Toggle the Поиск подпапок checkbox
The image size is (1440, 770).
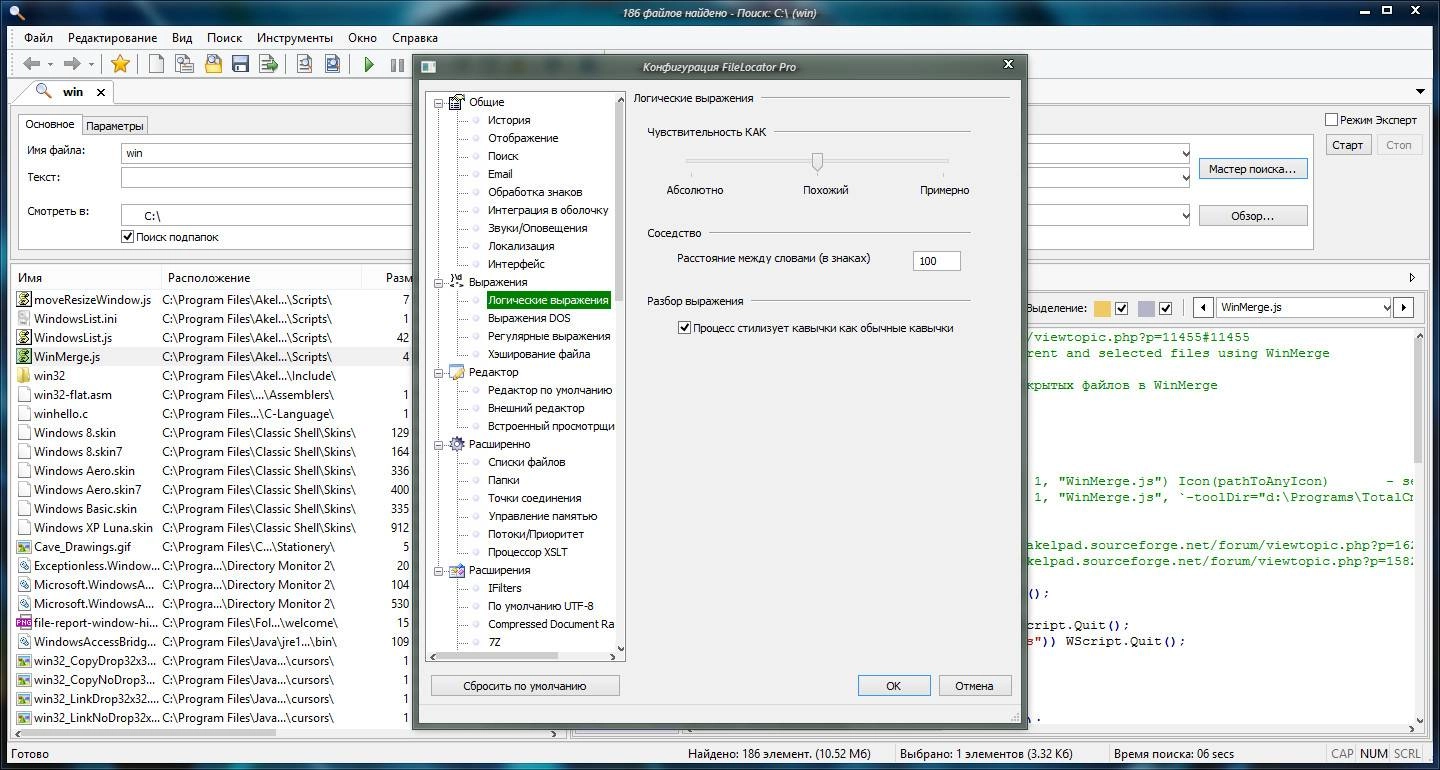pos(127,237)
